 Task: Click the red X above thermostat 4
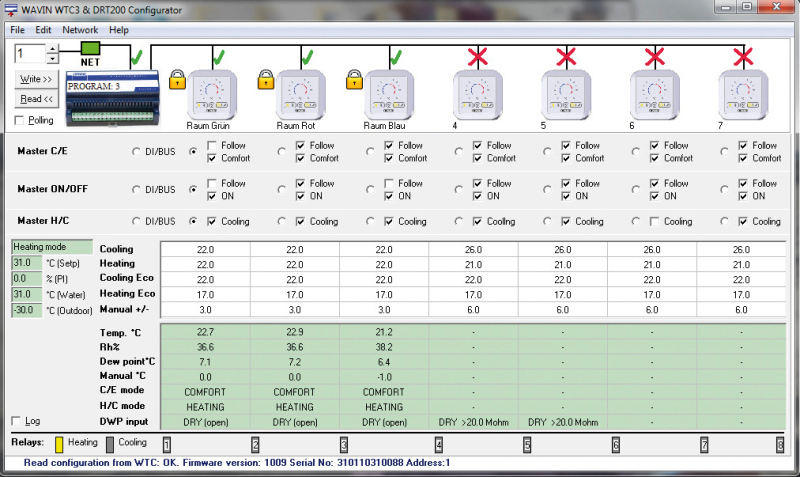click(478, 57)
